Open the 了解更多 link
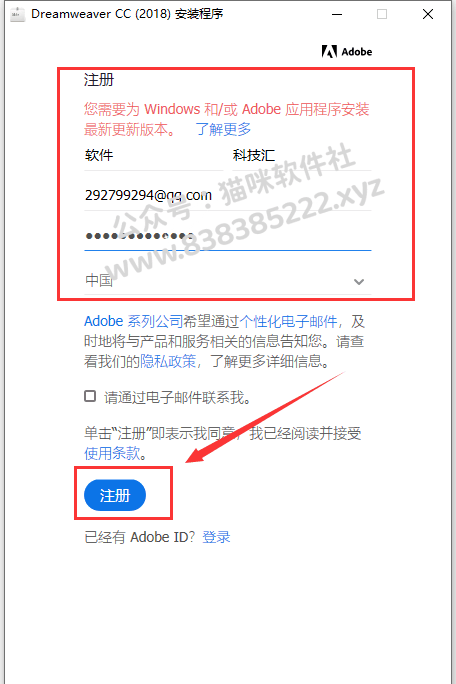 [223, 129]
